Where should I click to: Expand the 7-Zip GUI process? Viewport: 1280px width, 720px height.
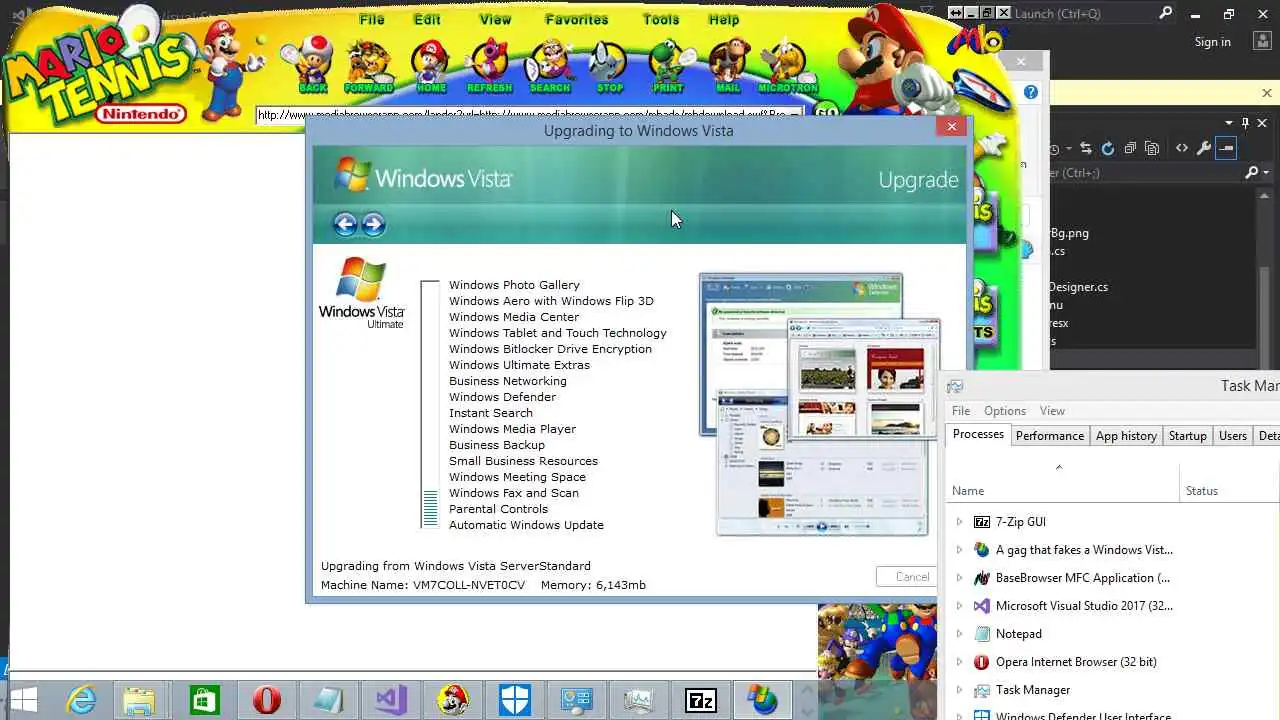tap(959, 522)
